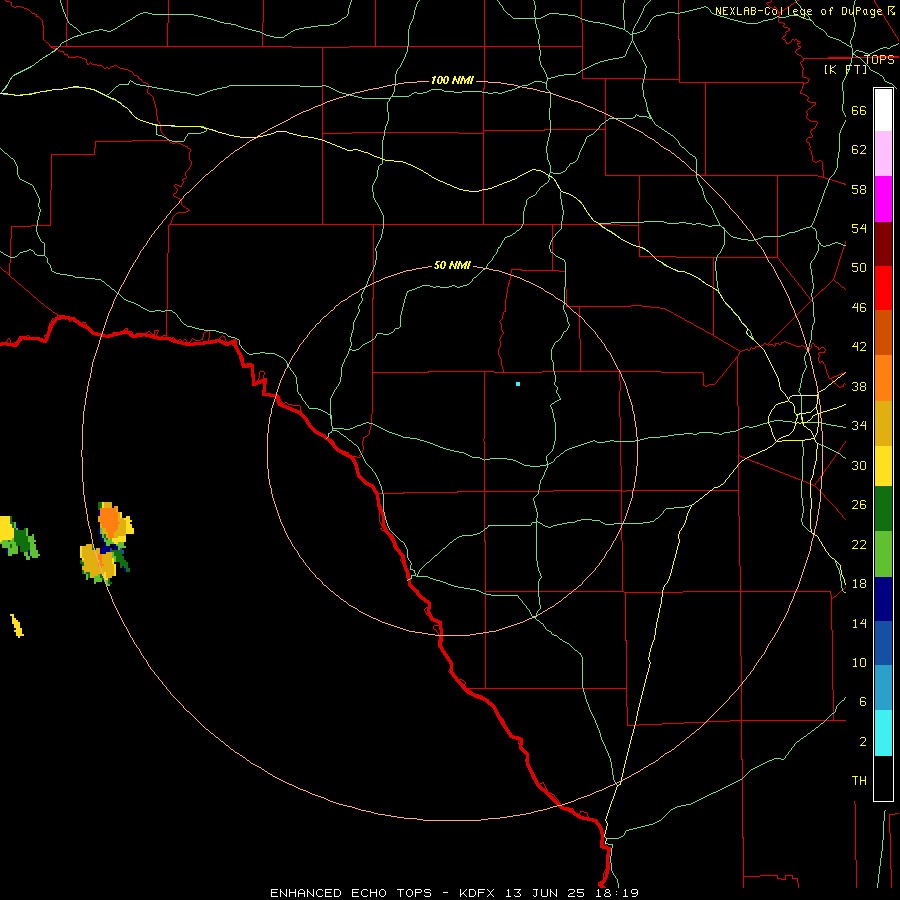Pick the cyan legend swatch near 2
The height and width of the screenshot is (900, 900).
883,733
